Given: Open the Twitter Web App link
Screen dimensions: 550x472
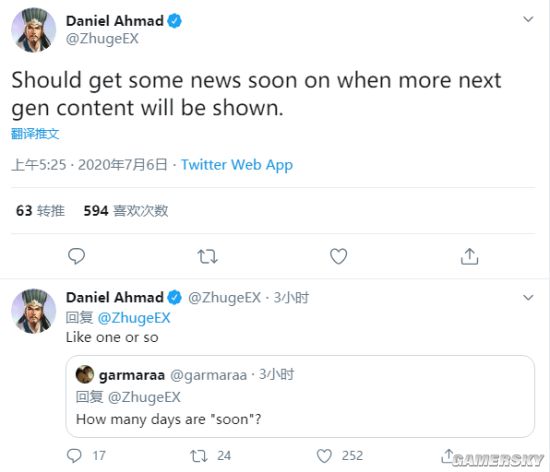Looking at the screenshot, I should pos(237,164).
